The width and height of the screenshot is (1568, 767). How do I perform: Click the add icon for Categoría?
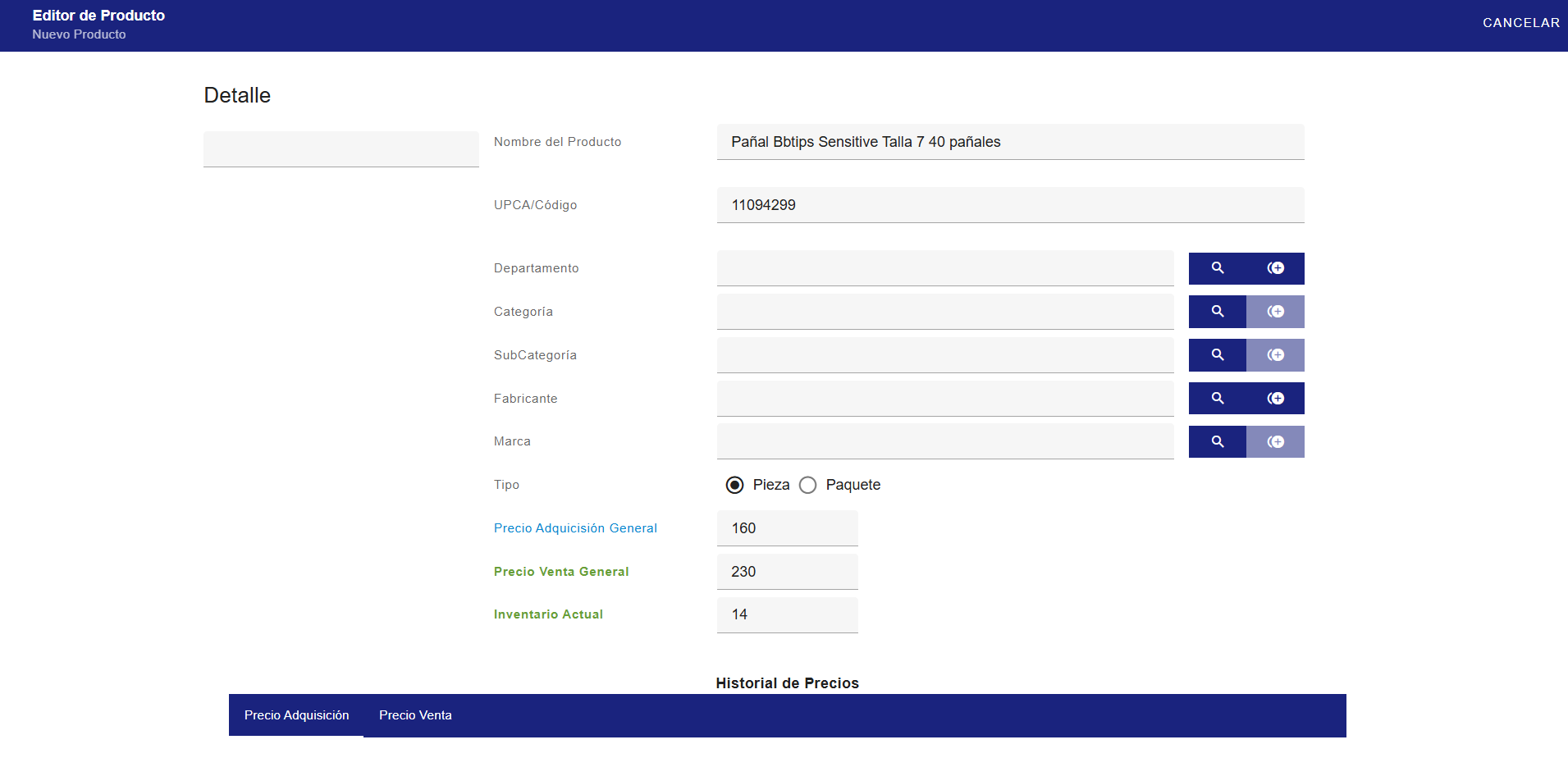pyautogui.click(x=1276, y=312)
